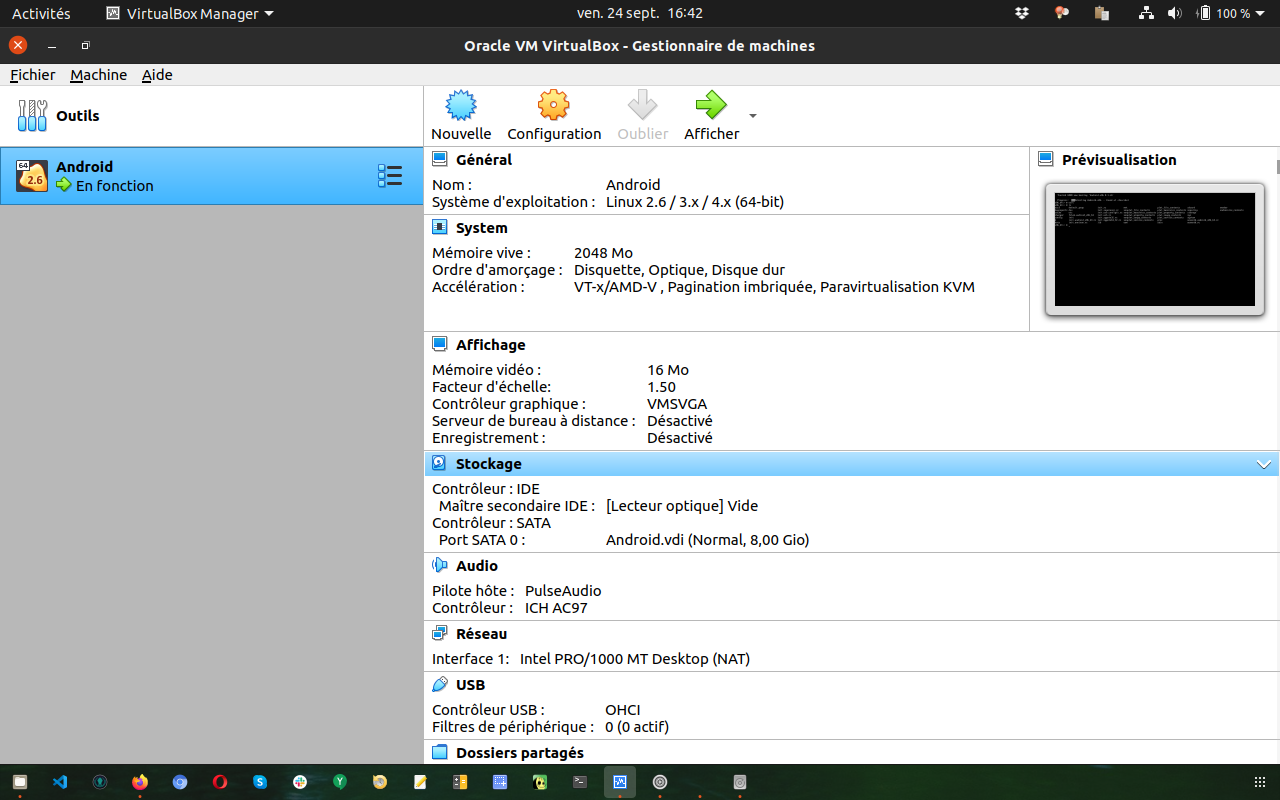Click the "2048 Mo" memory value
The width and height of the screenshot is (1280, 800).
[604, 253]
